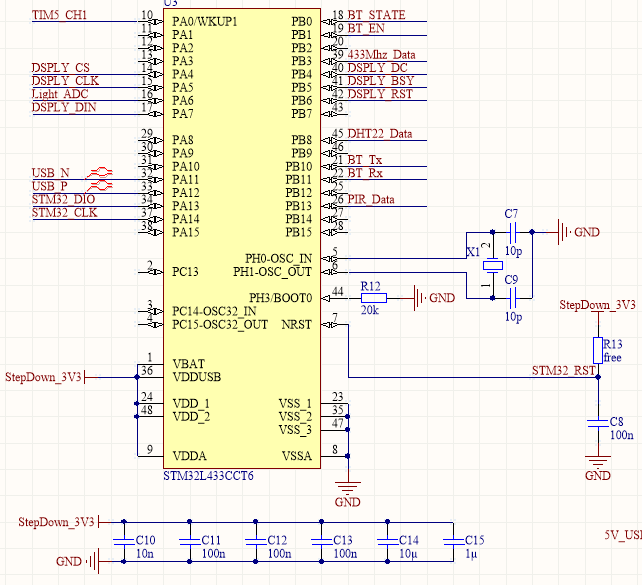This screenshot has height=585, width=642.
Task: Click the STM32L433CCT6 part name text
Action: [208, 476]
